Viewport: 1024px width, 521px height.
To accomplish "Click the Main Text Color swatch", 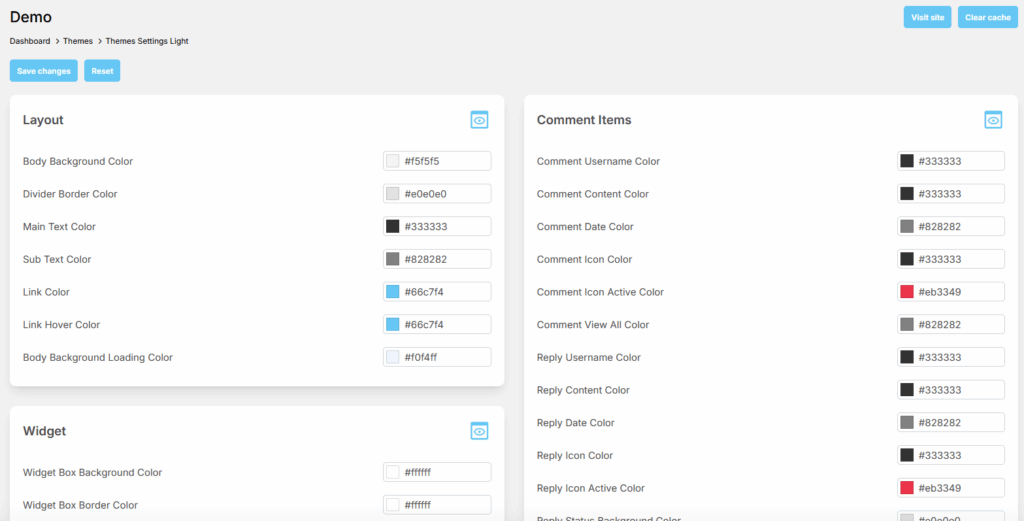I will [x=393, y=227].
